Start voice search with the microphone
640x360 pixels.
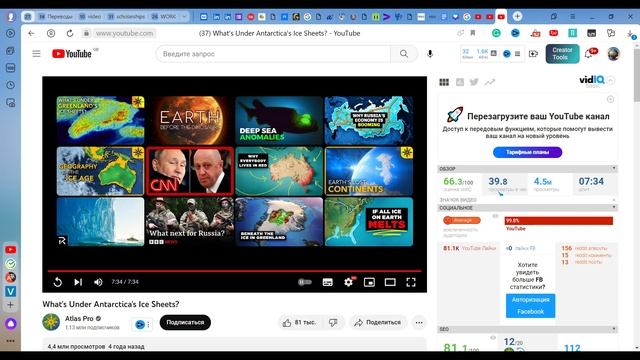tap(430, 54)
